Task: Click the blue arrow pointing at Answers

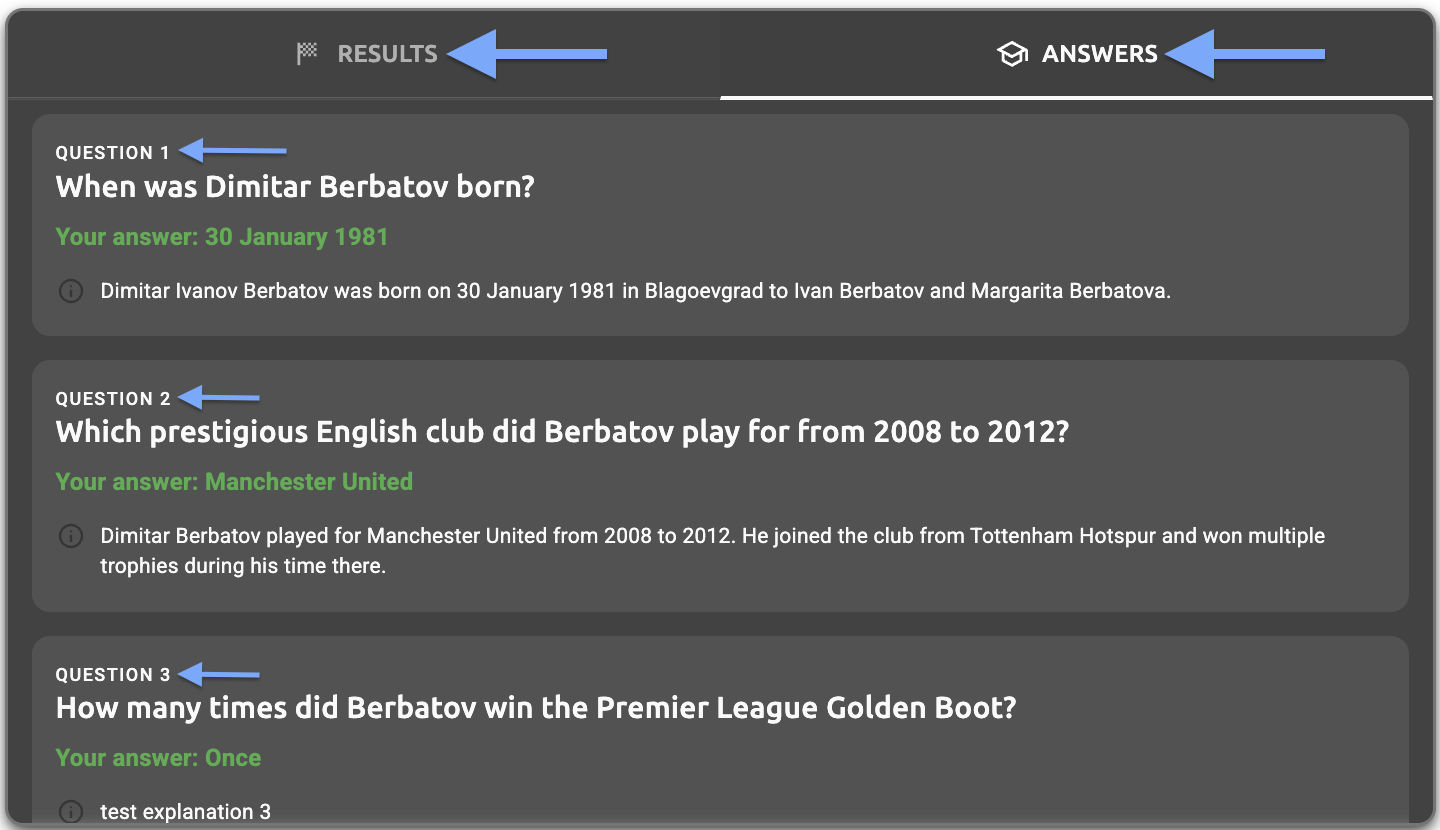Action: (1245, 54)
